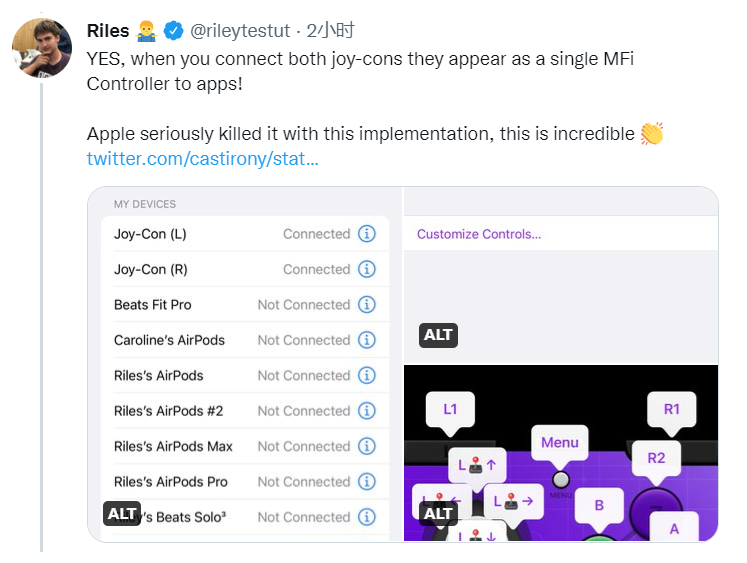Open the tweet timestamp link
The height and width of the screenshot is (563, 747).
coord(331,31)
